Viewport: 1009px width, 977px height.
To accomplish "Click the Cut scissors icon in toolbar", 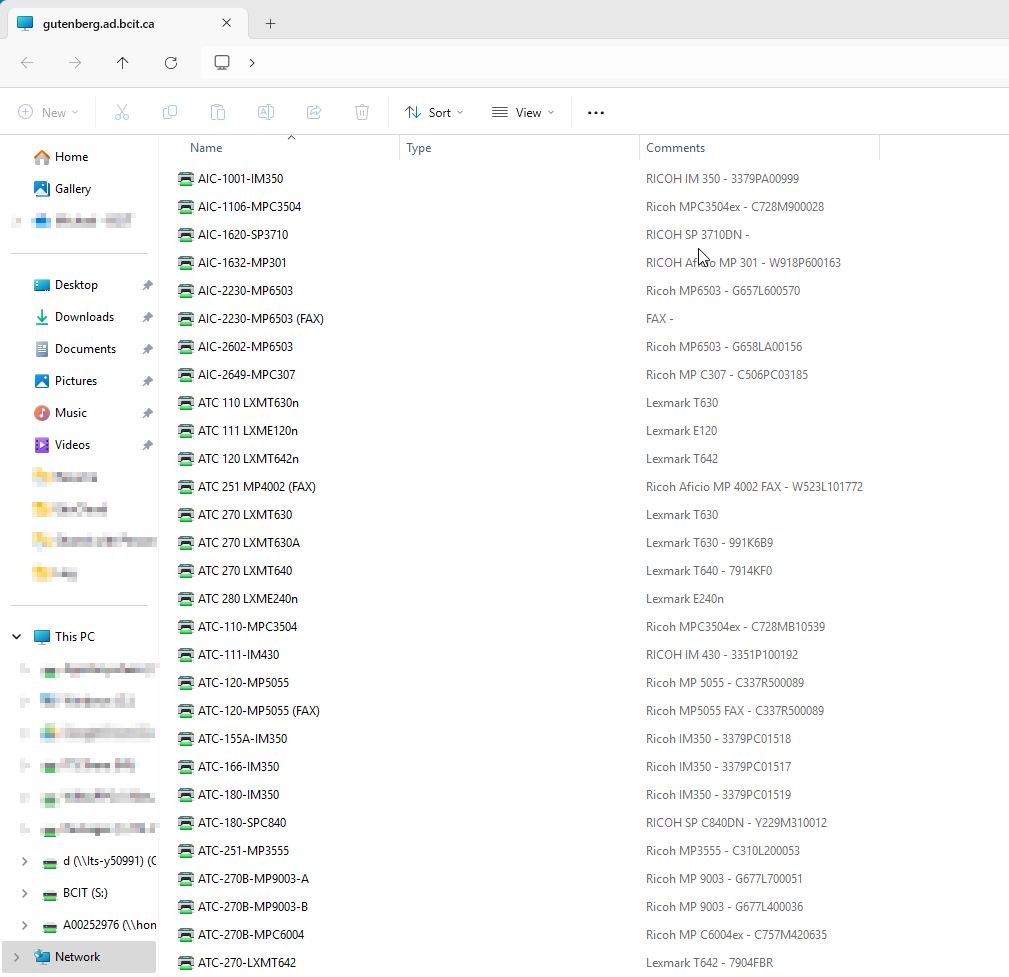I will (122, 113).
